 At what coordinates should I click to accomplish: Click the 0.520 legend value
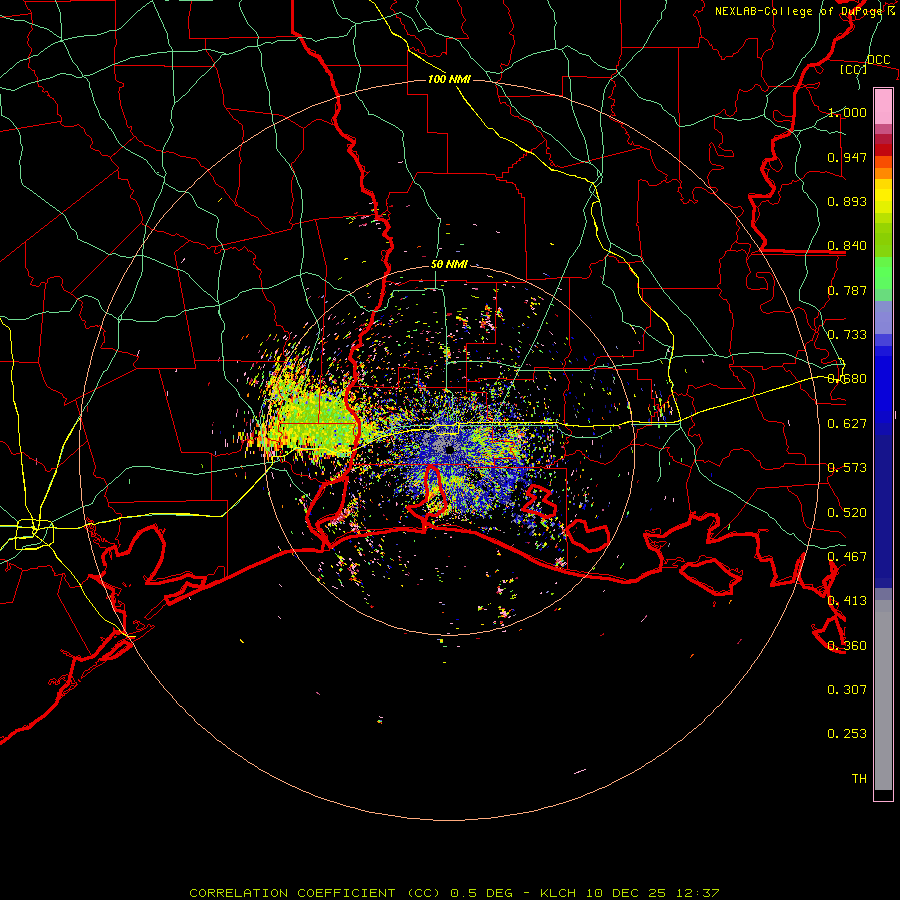(x=847, y=513)
